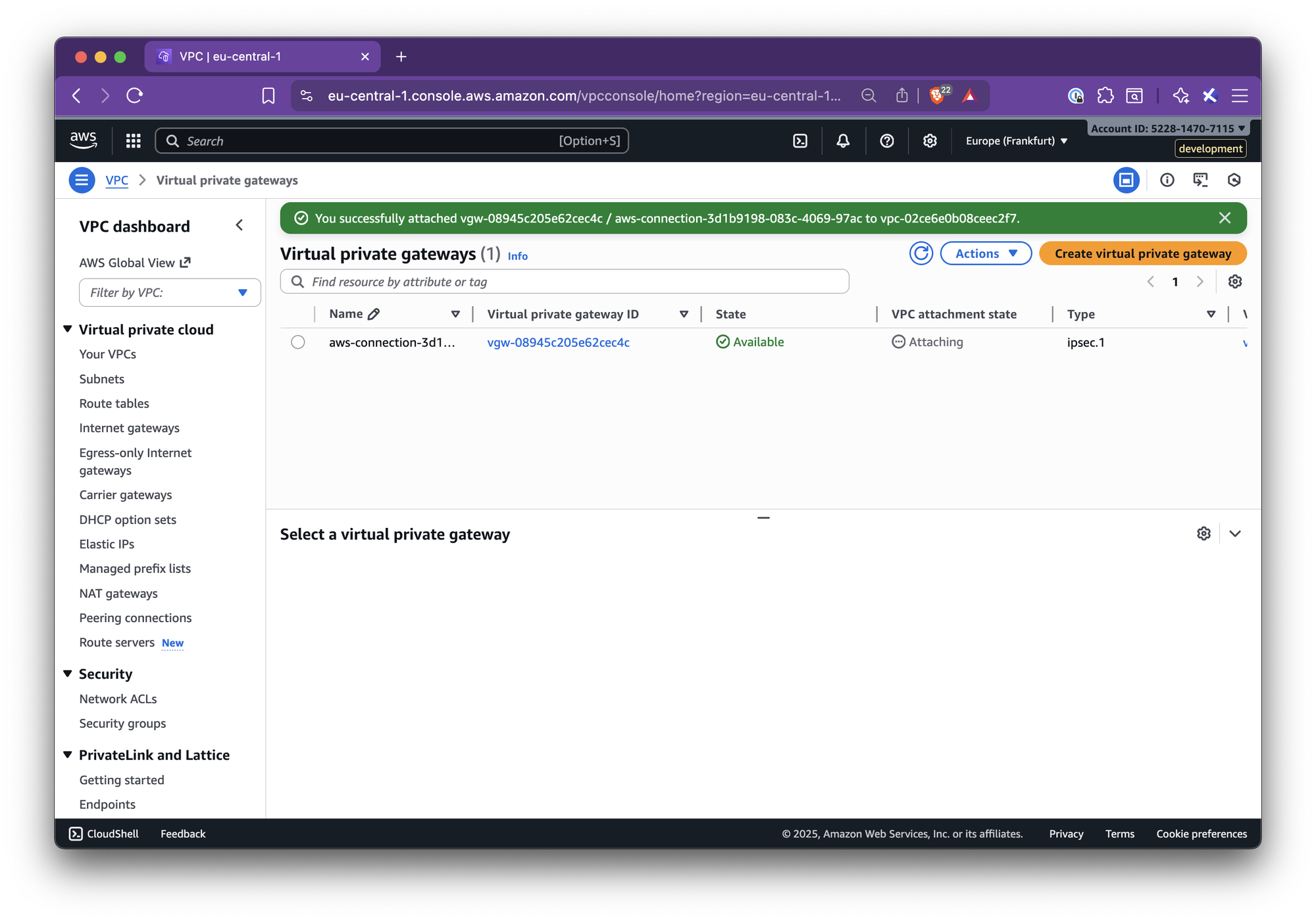Image resolution: width=1316 pixels, height=921 pixels.
Task: Go to Route tables in sidebar
Action: pos(114,404)
